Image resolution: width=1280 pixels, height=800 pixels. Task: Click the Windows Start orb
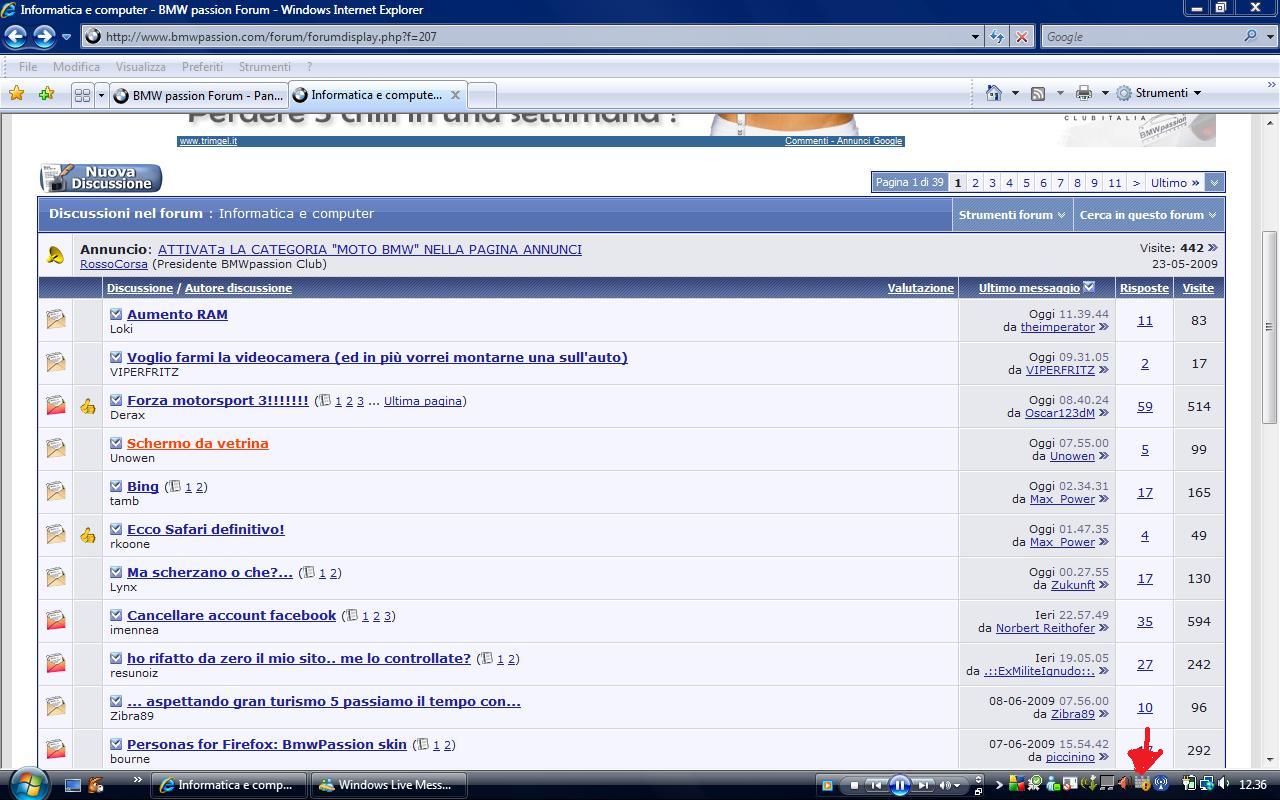(x=27, y=784)
